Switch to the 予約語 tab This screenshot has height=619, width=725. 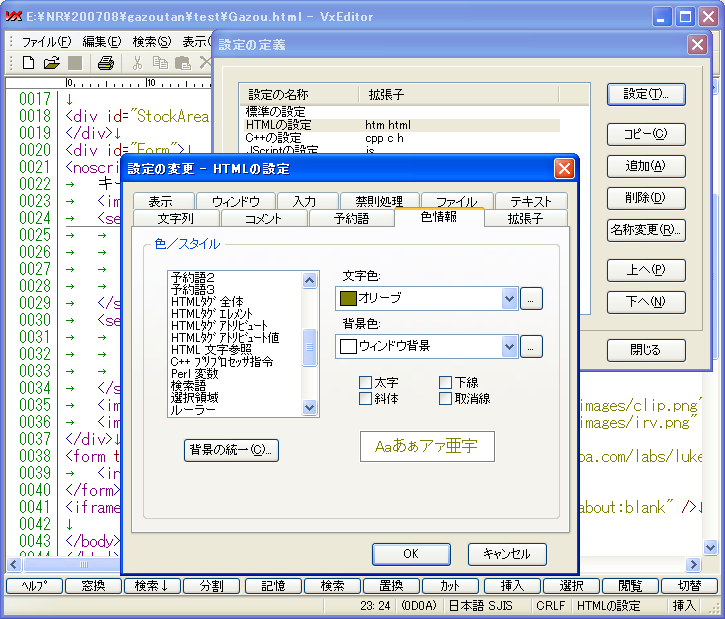point(351,218)
